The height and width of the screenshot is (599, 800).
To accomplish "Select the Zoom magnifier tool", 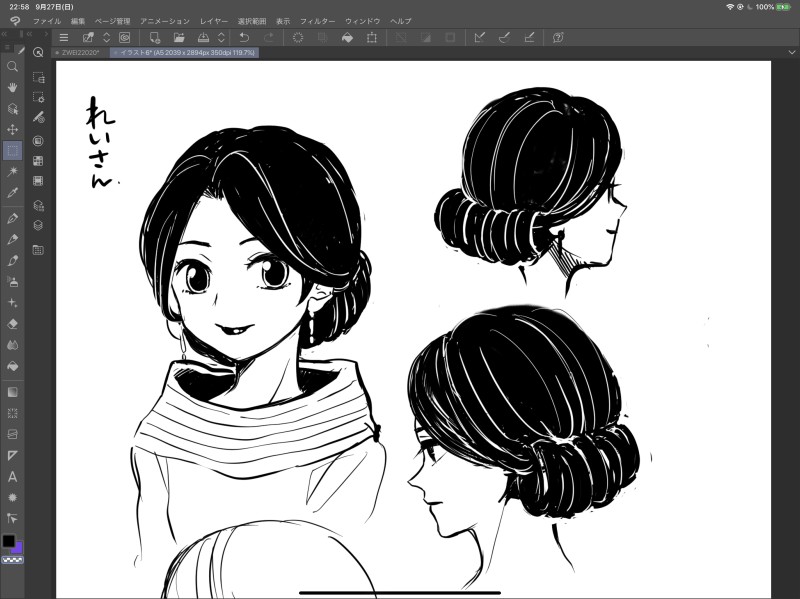I will click(x=12, y=66).
